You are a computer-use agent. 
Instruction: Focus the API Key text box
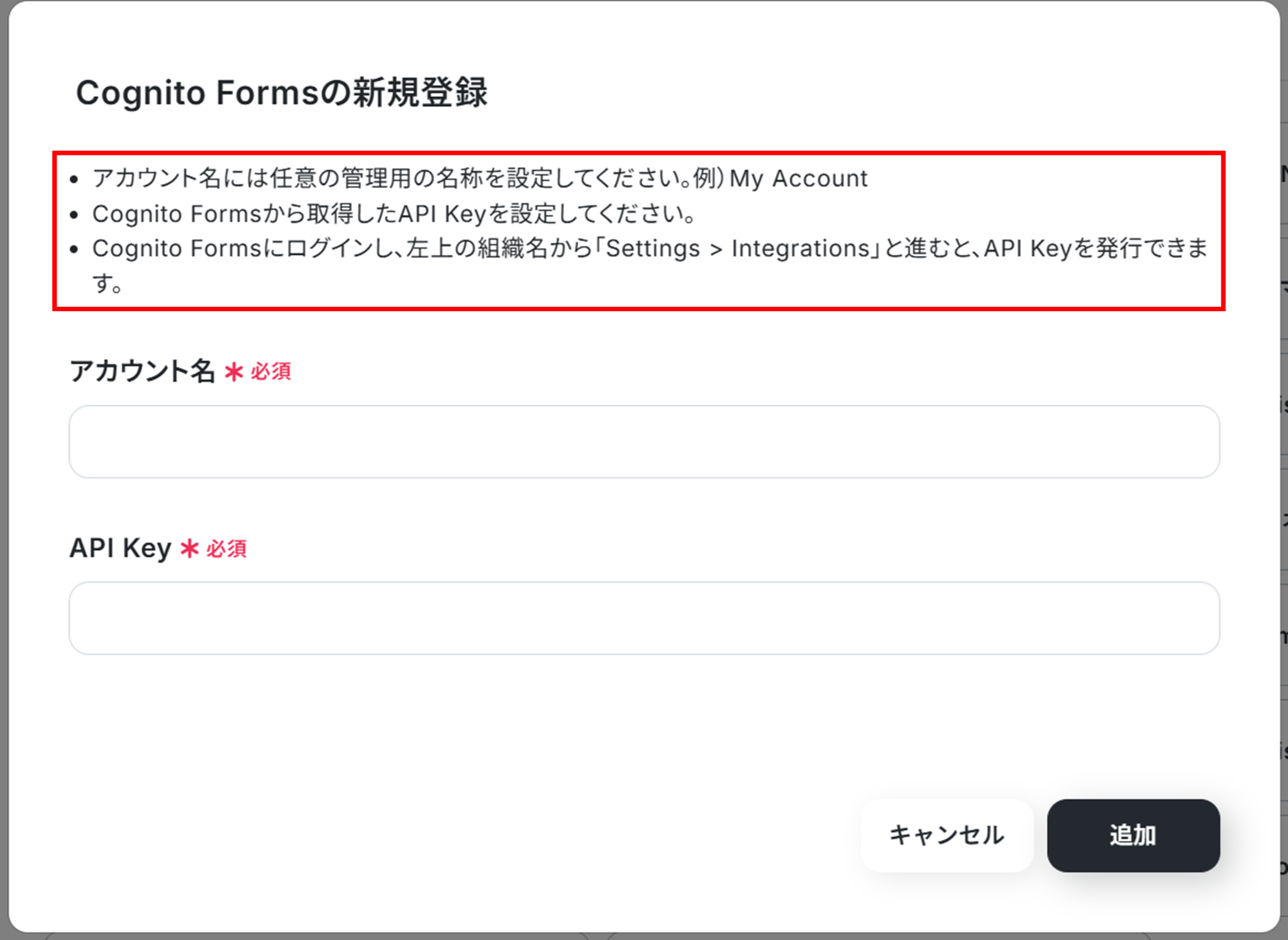coord(644,618)
